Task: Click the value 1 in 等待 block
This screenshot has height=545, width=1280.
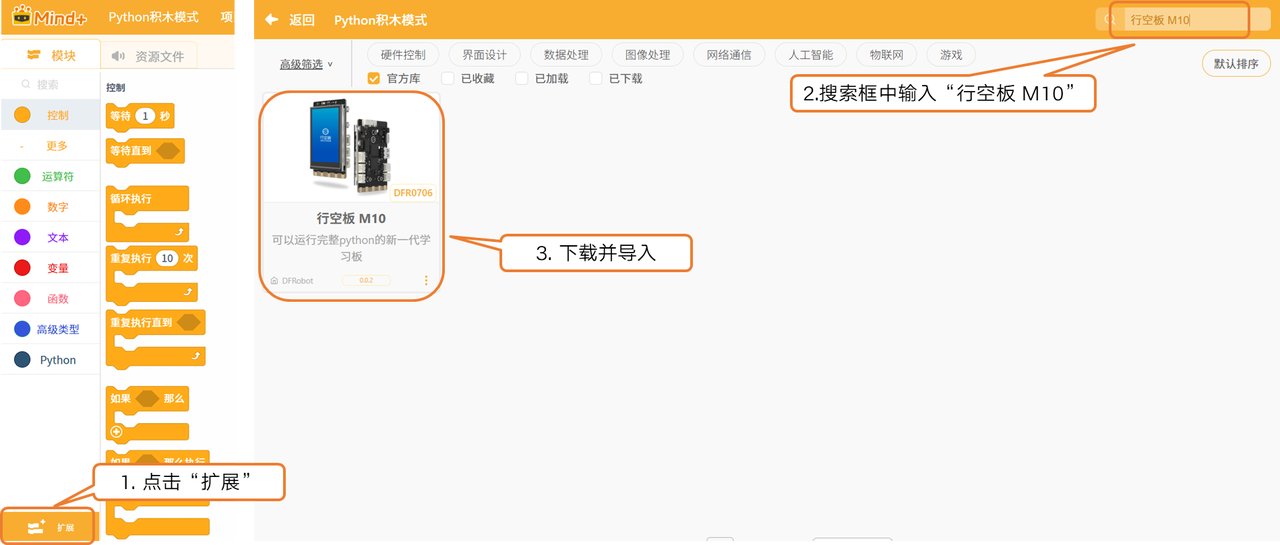Action: 146,116
